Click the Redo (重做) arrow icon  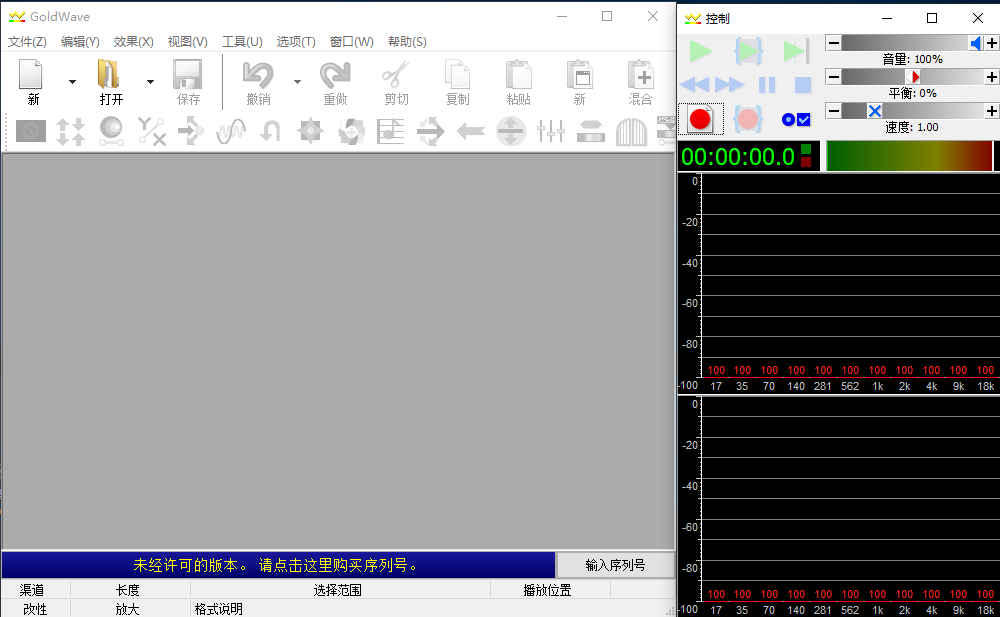(x=335, y=75)
